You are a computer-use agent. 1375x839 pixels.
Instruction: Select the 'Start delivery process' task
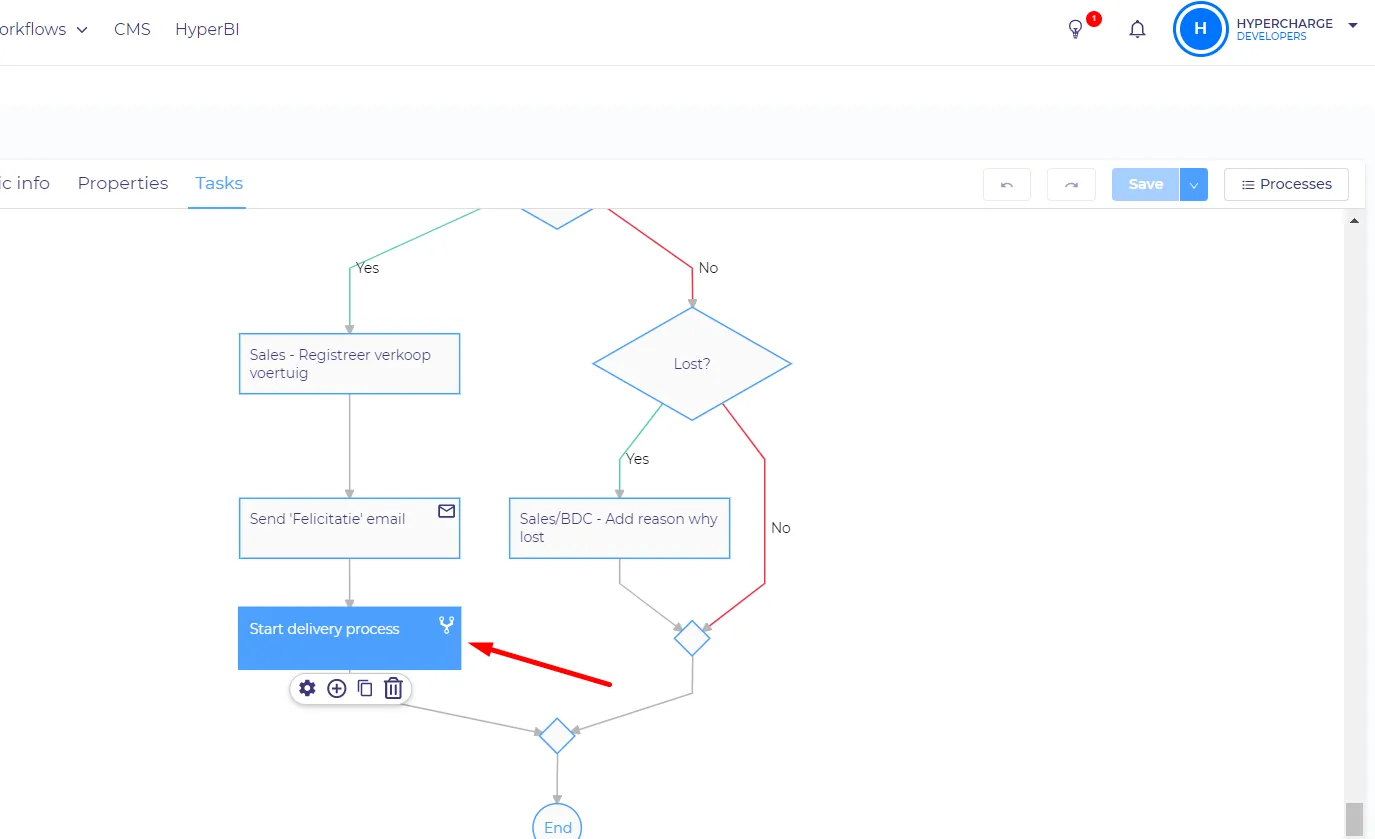[349, 638]
